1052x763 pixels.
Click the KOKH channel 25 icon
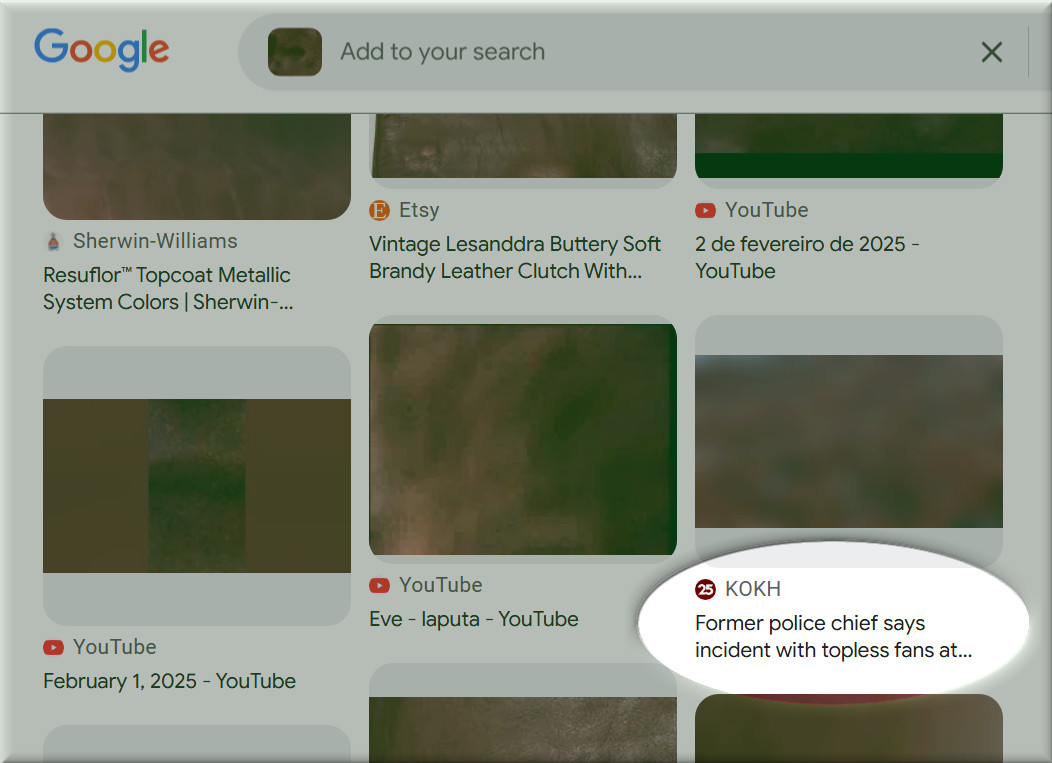[706, 589]
